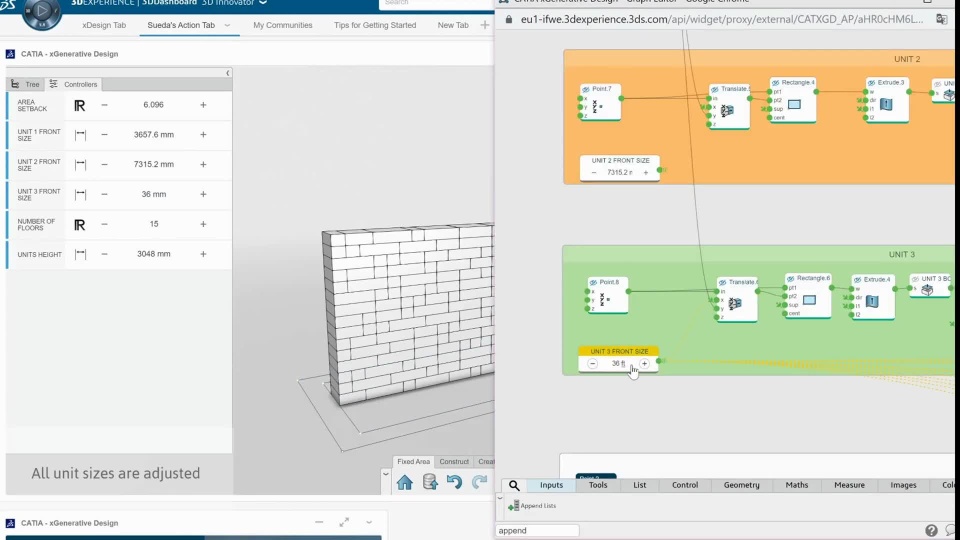Click the Point.8 node coordinate icon

click(604, 299)
